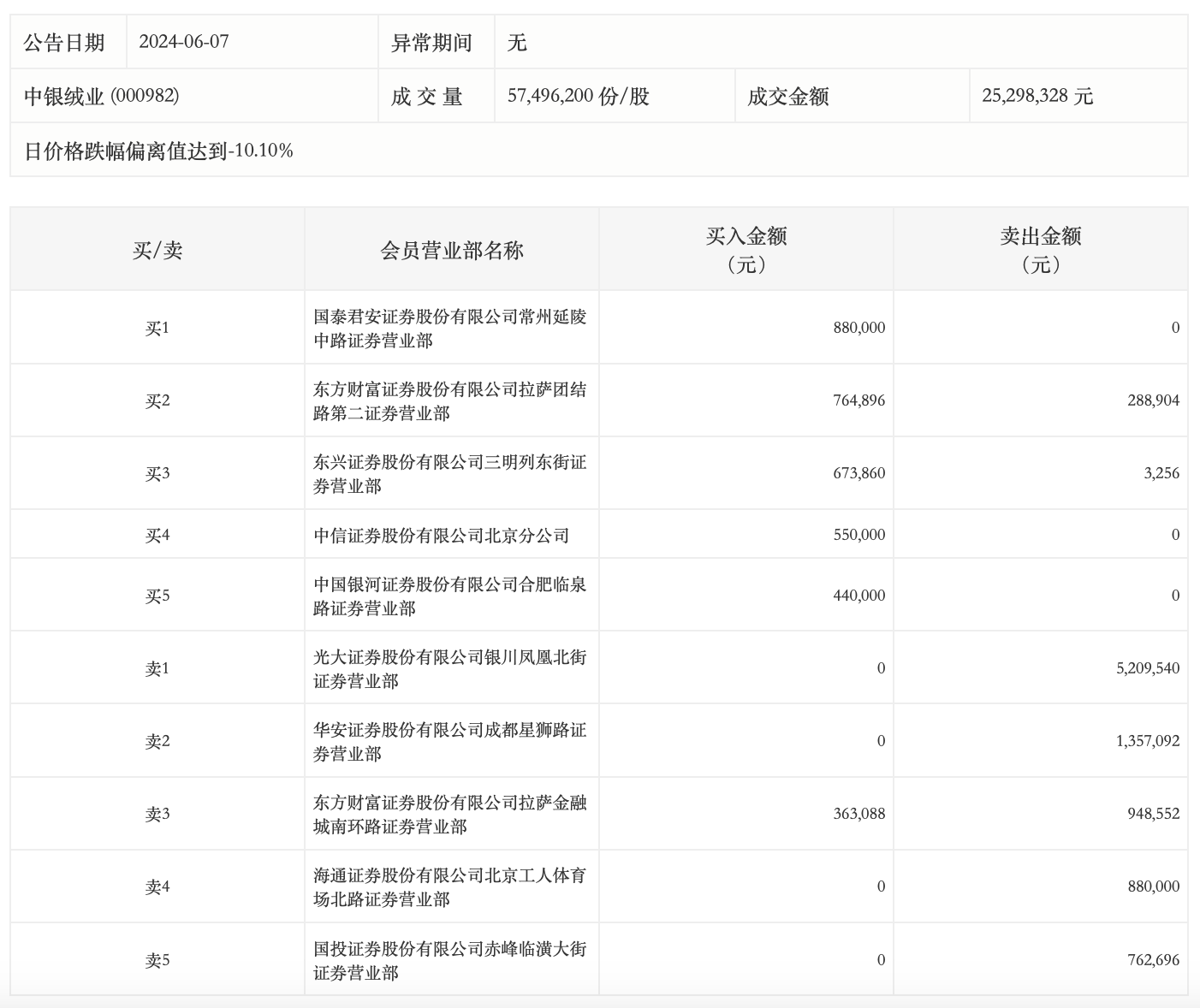Select the 日价格跌幅偏离值达到-10.10% row

tap(158, 151)
